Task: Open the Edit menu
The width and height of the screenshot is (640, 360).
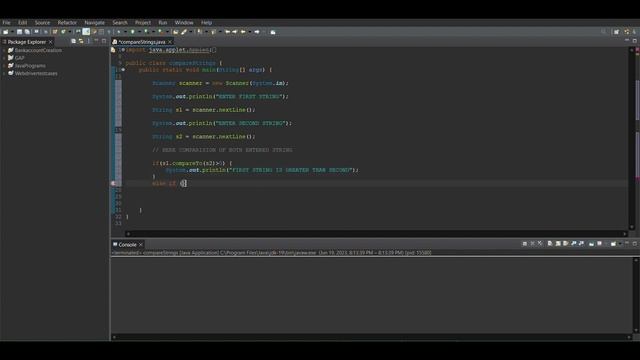Action: 22,22
